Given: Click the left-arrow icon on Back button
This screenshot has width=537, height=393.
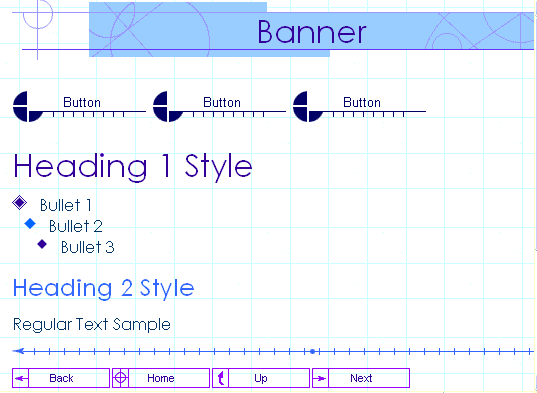Looking at the screenshot, I should click(x=21, y=378).
